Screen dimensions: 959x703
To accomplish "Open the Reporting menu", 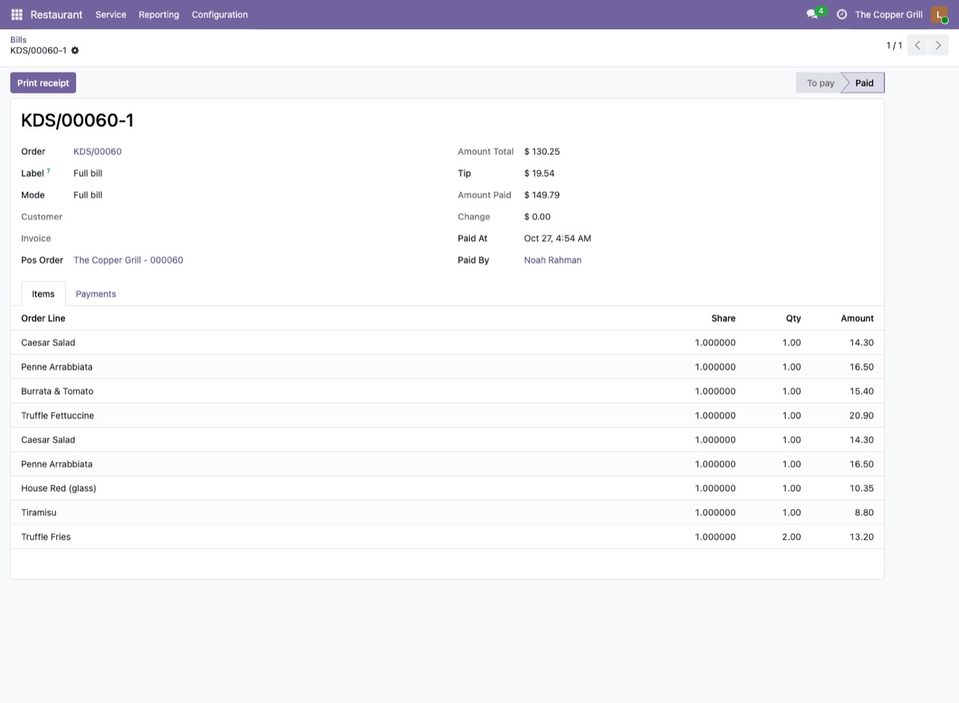I will click(x=159, y=15).
